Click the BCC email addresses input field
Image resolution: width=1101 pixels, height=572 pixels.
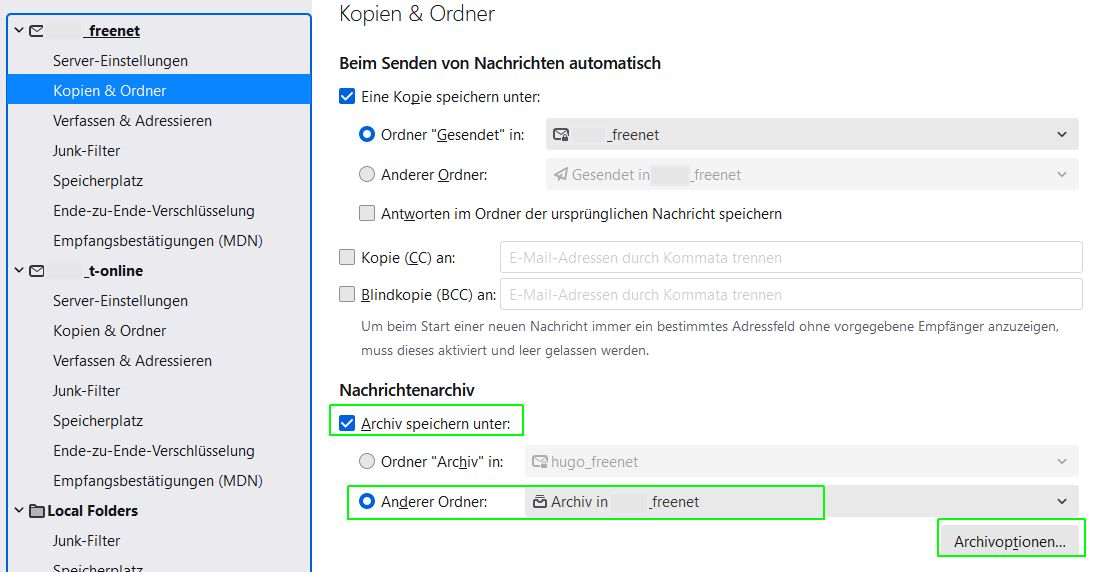tap(790, 294)
